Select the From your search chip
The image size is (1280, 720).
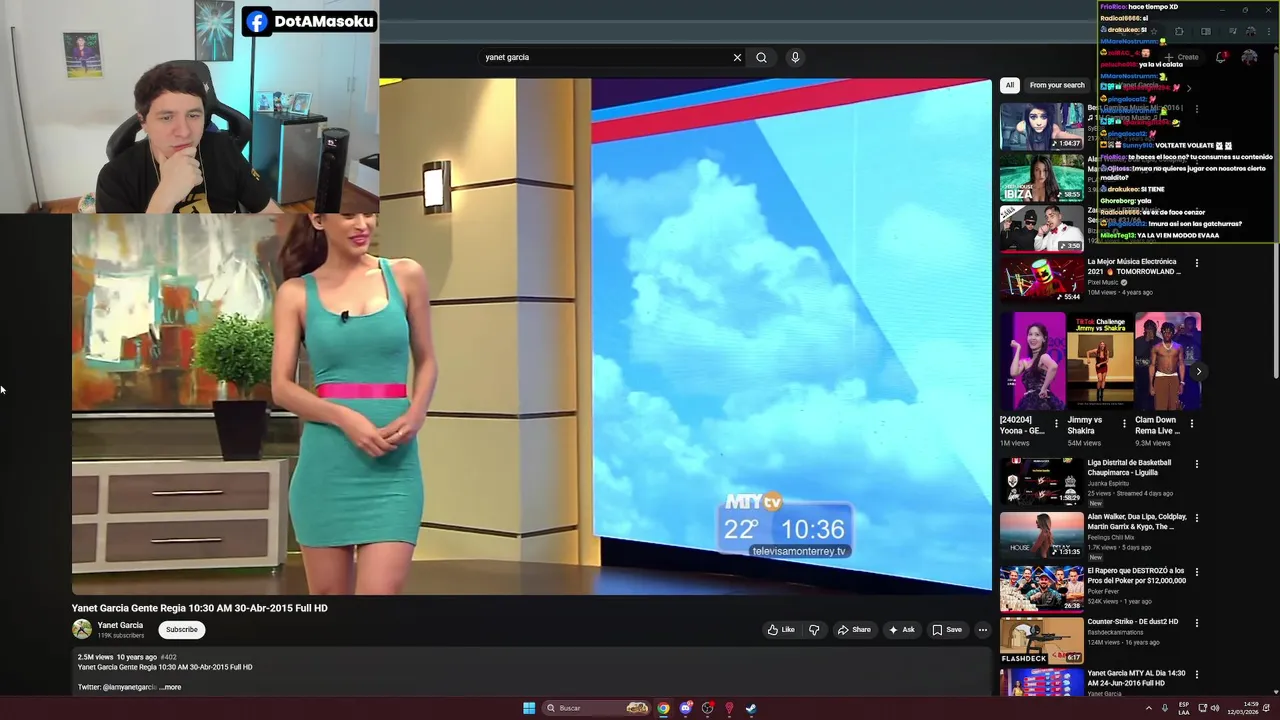1057,85
